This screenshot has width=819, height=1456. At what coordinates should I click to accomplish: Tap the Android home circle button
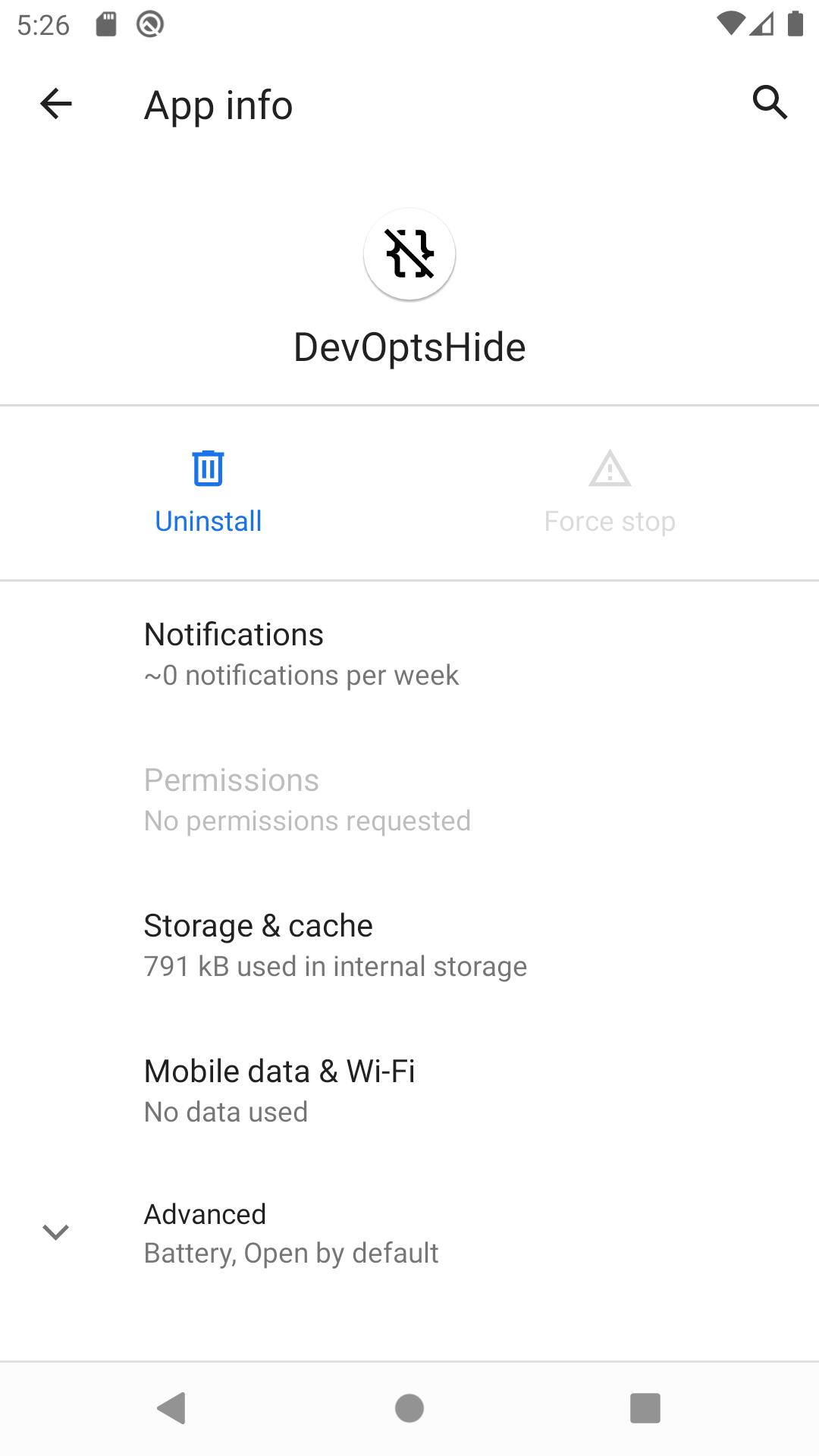[409, 1408]
